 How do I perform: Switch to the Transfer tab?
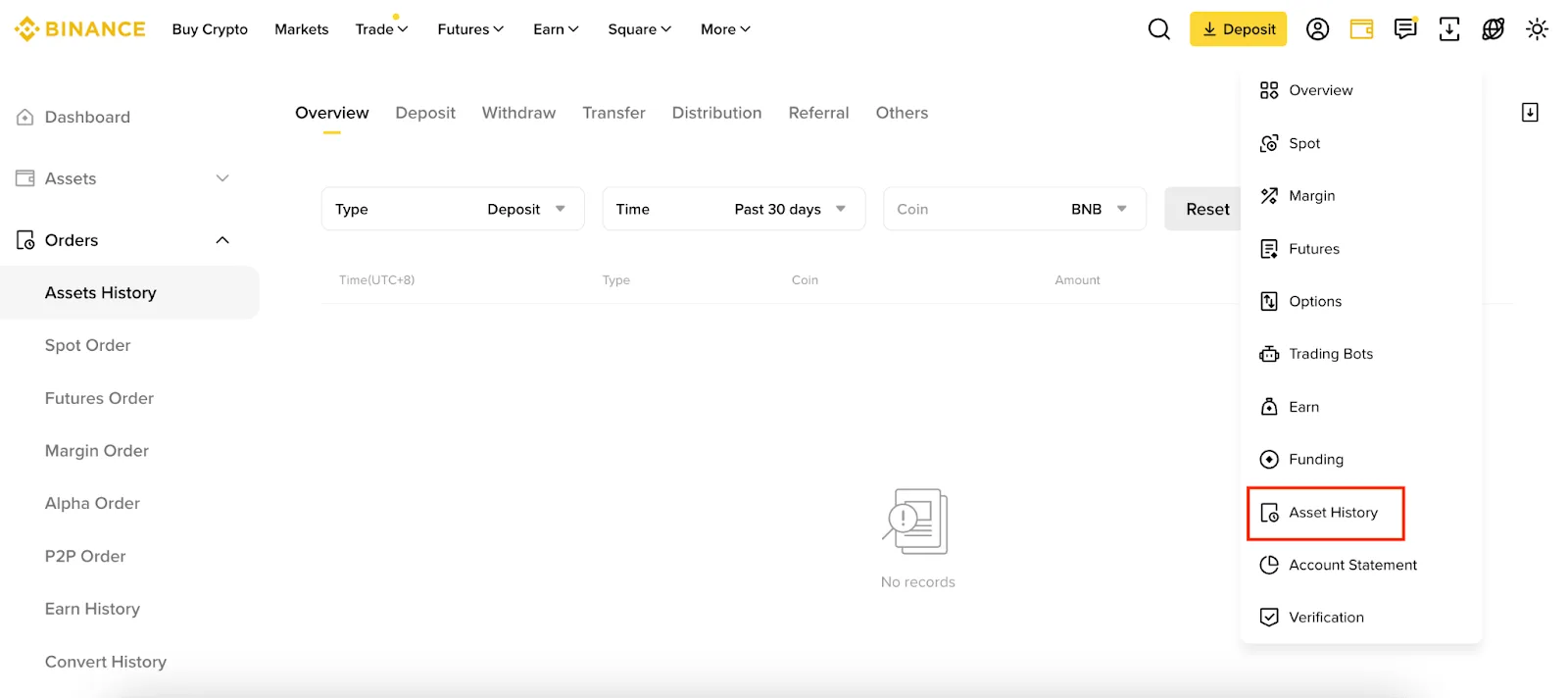613,113
